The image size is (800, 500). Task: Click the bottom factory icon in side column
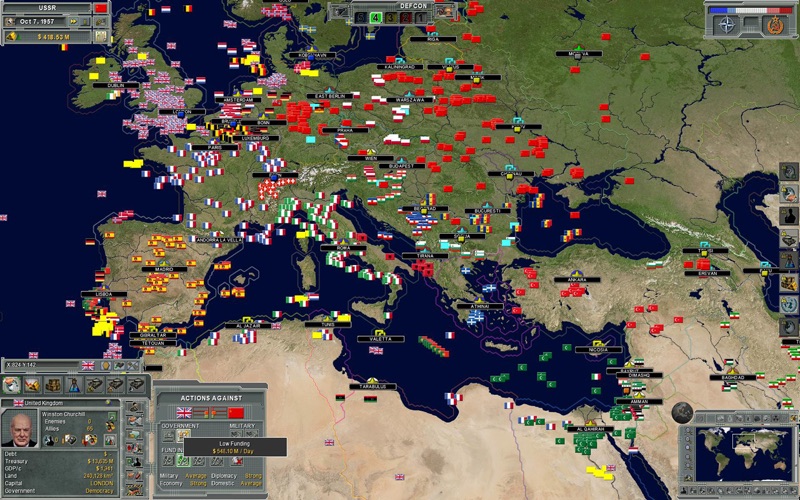(135, 490)
